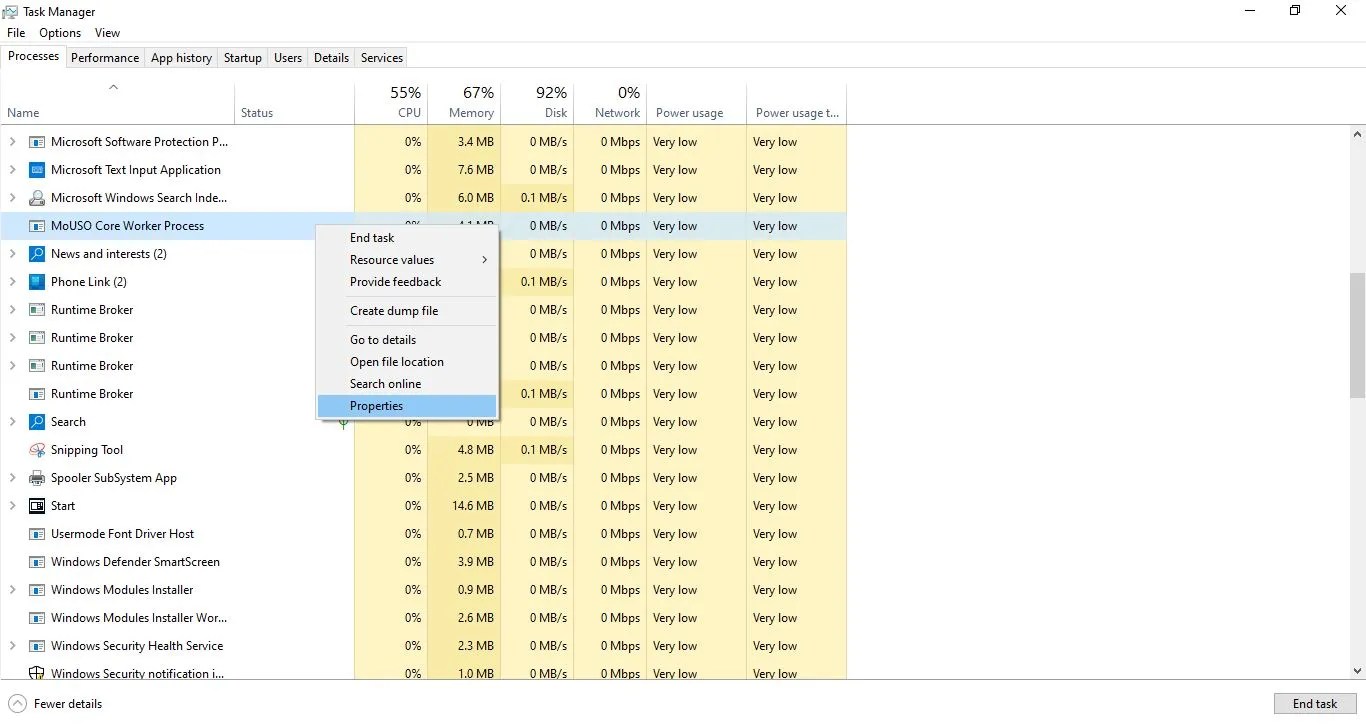Click the News and interests icon
Viewport: 1366px width, 727px height.
(x=36, y=254)
